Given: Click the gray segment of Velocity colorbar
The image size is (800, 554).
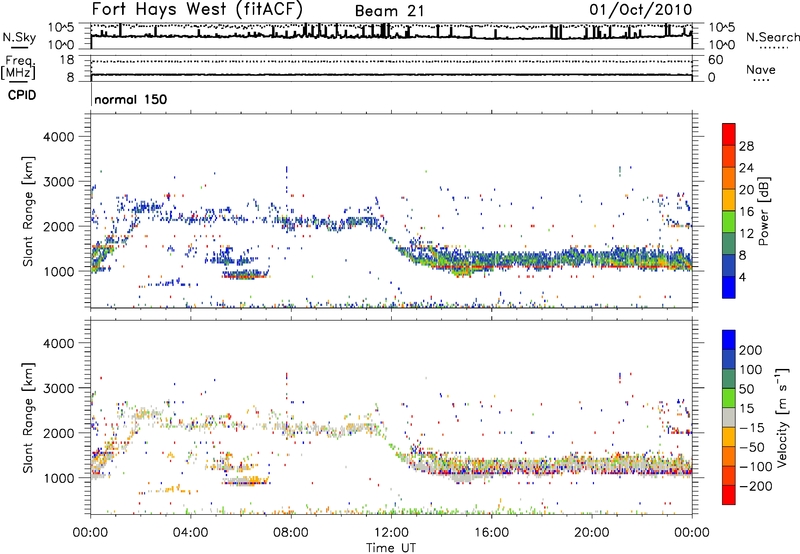Looking at the screenshot, I should click(729, 417).
